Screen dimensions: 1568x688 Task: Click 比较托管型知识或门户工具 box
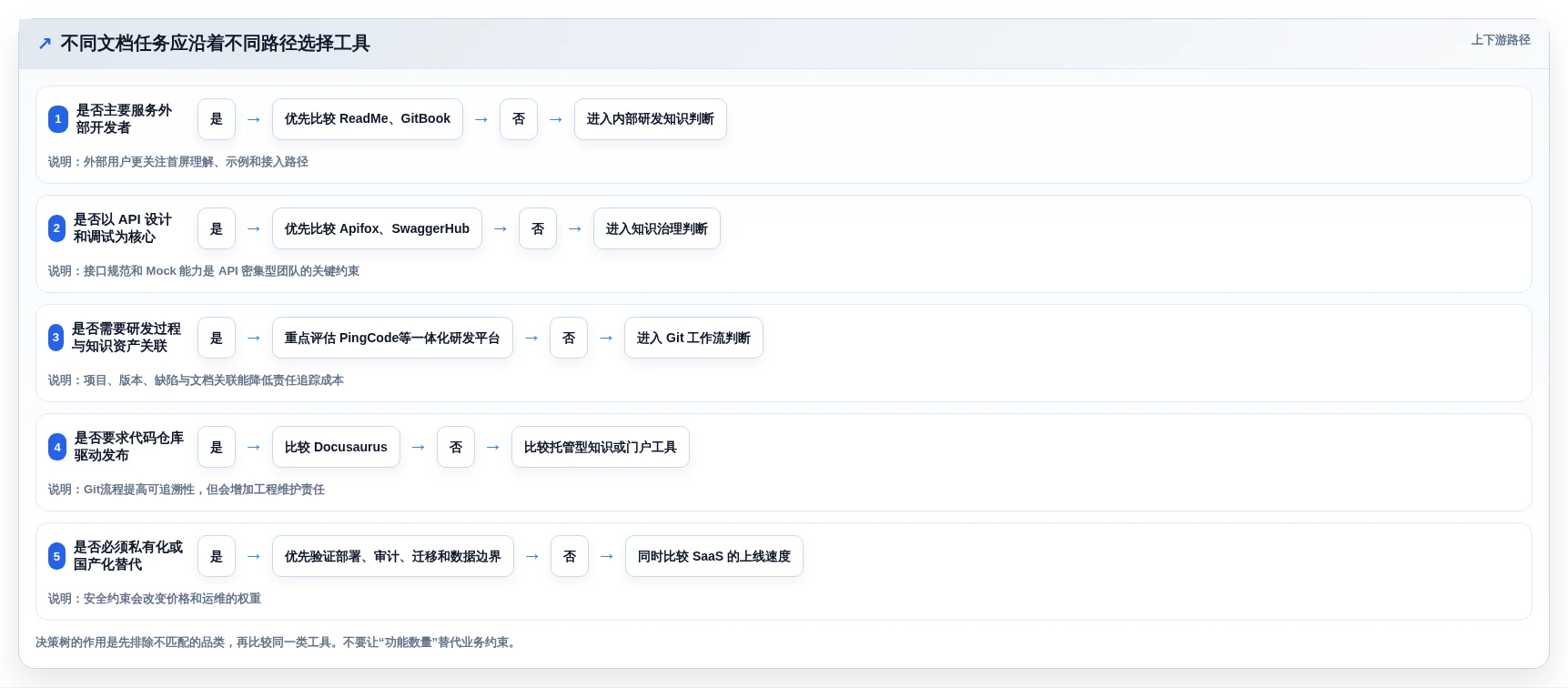click(601, 447)
